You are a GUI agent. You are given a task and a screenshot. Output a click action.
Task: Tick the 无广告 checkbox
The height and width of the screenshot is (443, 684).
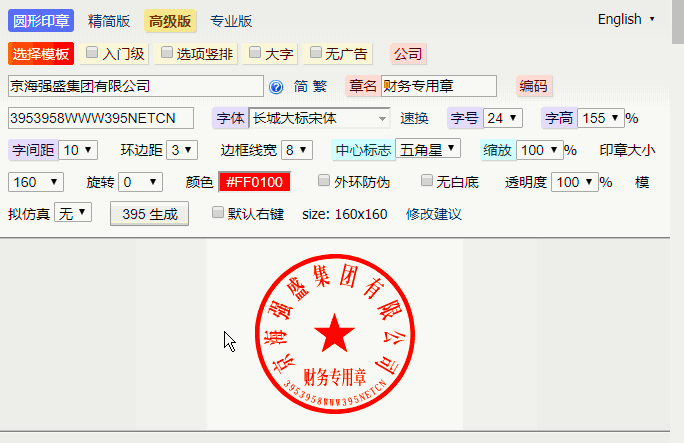pyautogui.click(x=315, y=53)
